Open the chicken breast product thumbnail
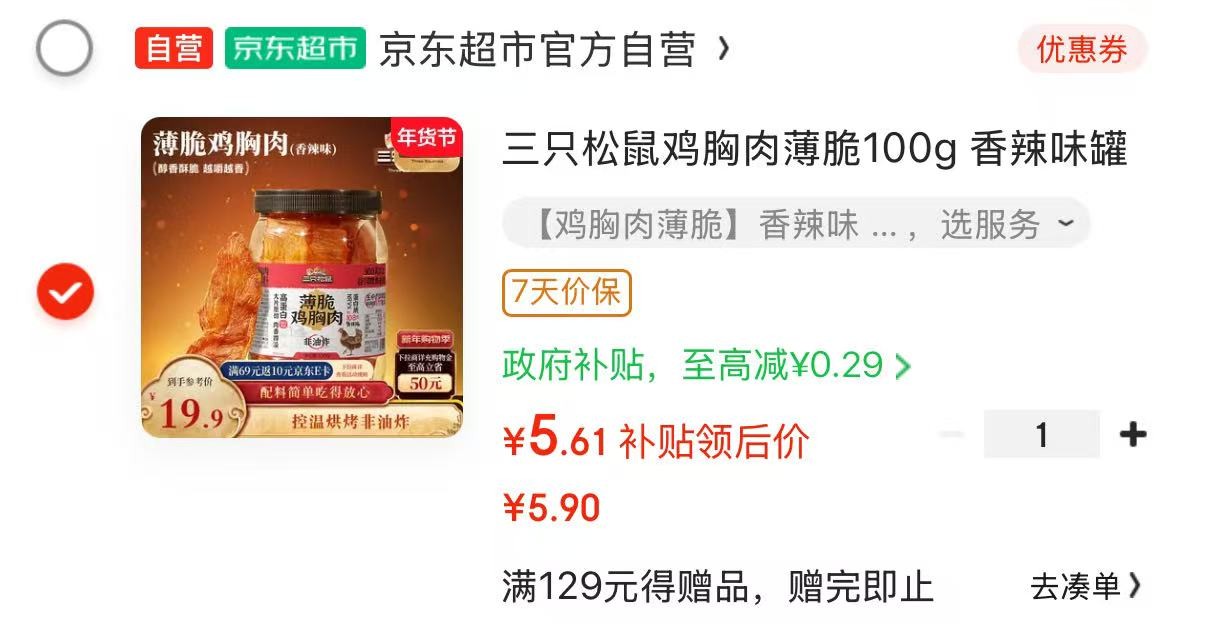This screenshot has height=624, width=1206. coord(301,277)
